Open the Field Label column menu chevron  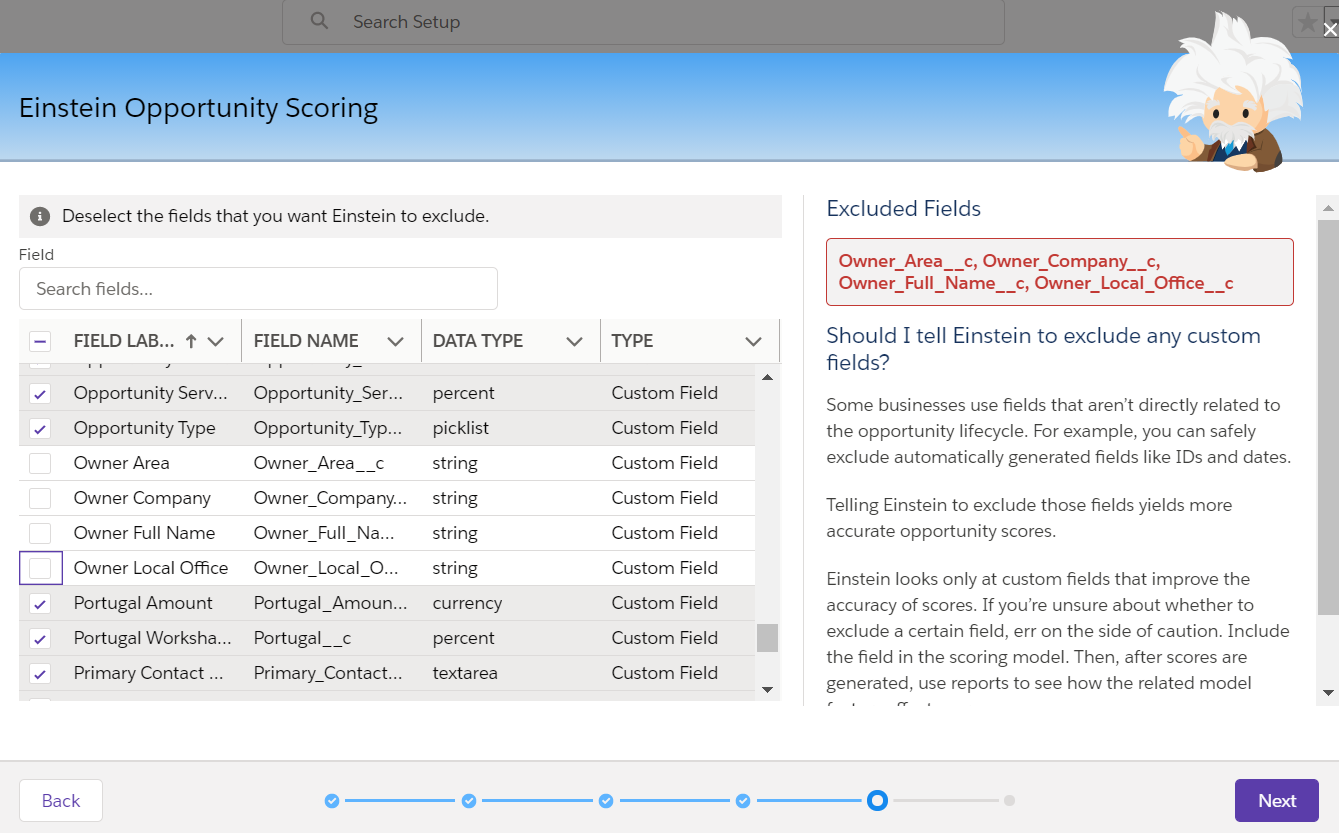216,341
